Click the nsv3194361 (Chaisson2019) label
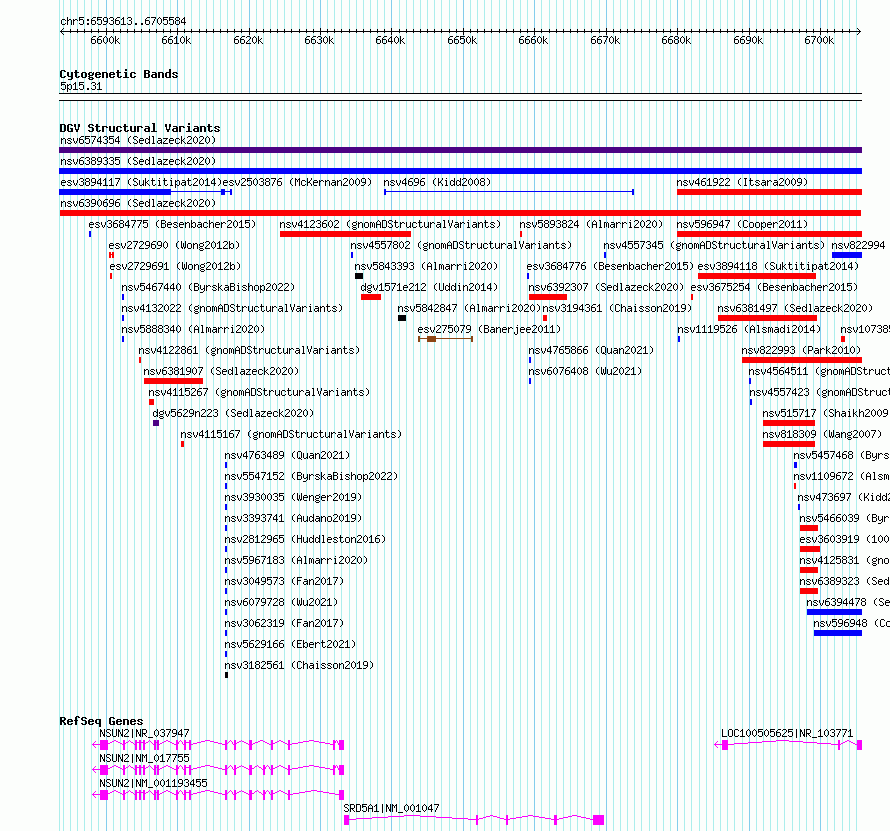The image size is (890, 831). (618, 308)
